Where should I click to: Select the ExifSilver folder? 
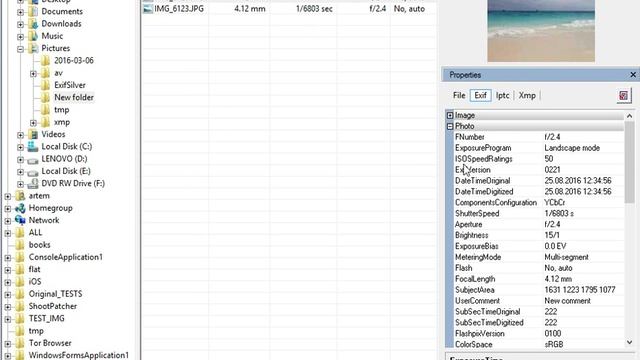click(70, 85)
